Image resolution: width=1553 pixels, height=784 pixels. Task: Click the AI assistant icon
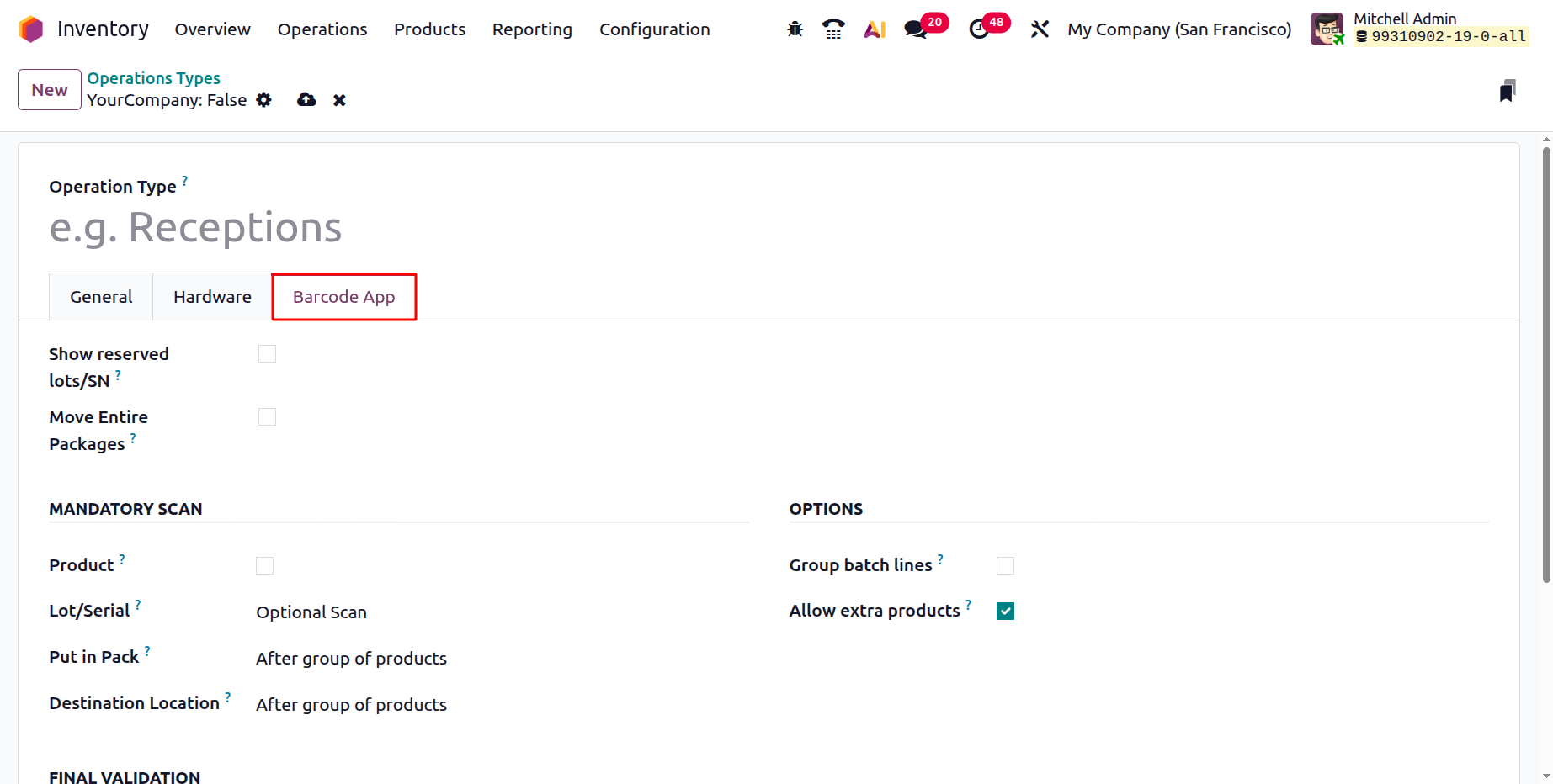(x=875, y=29)
